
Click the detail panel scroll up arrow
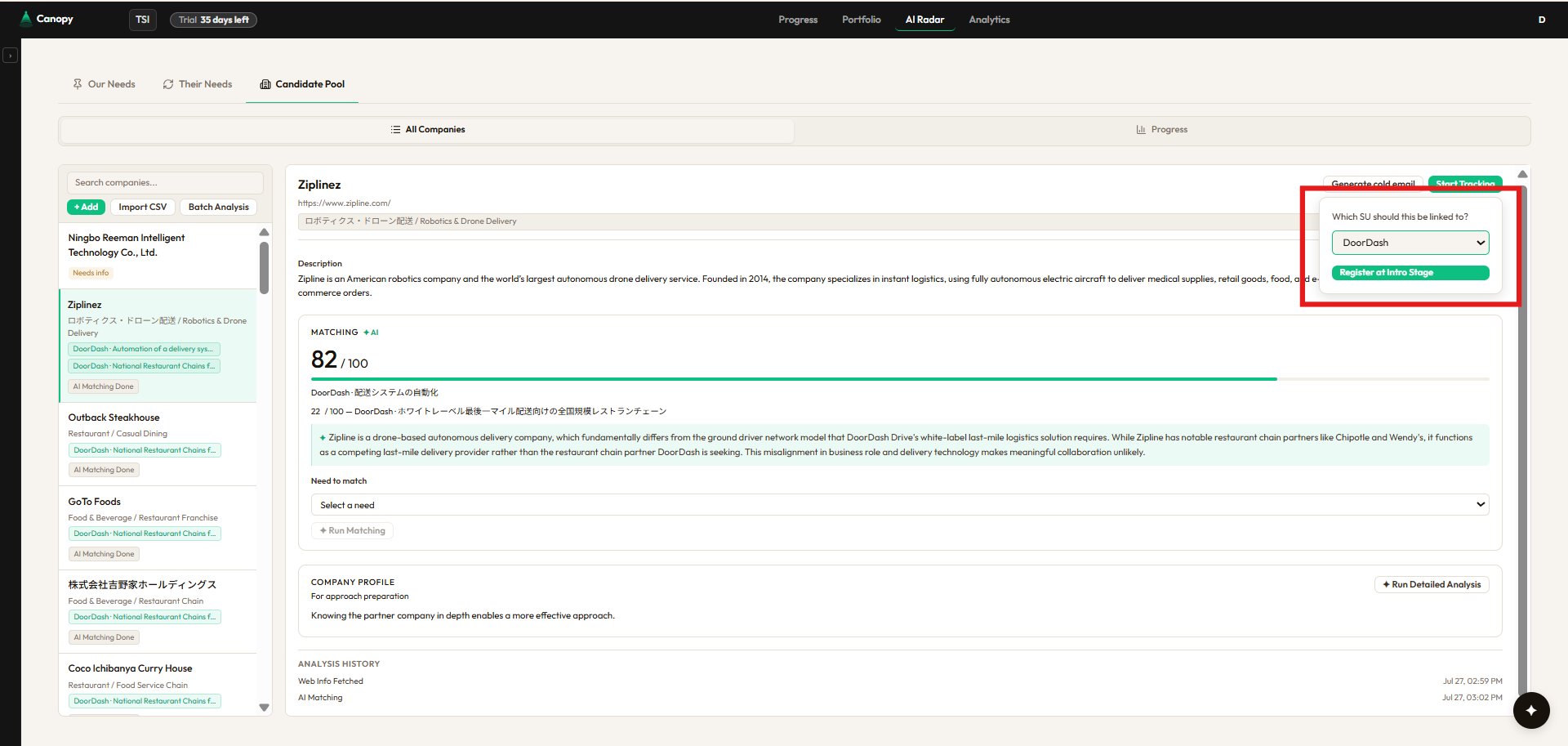[1522, 174]
